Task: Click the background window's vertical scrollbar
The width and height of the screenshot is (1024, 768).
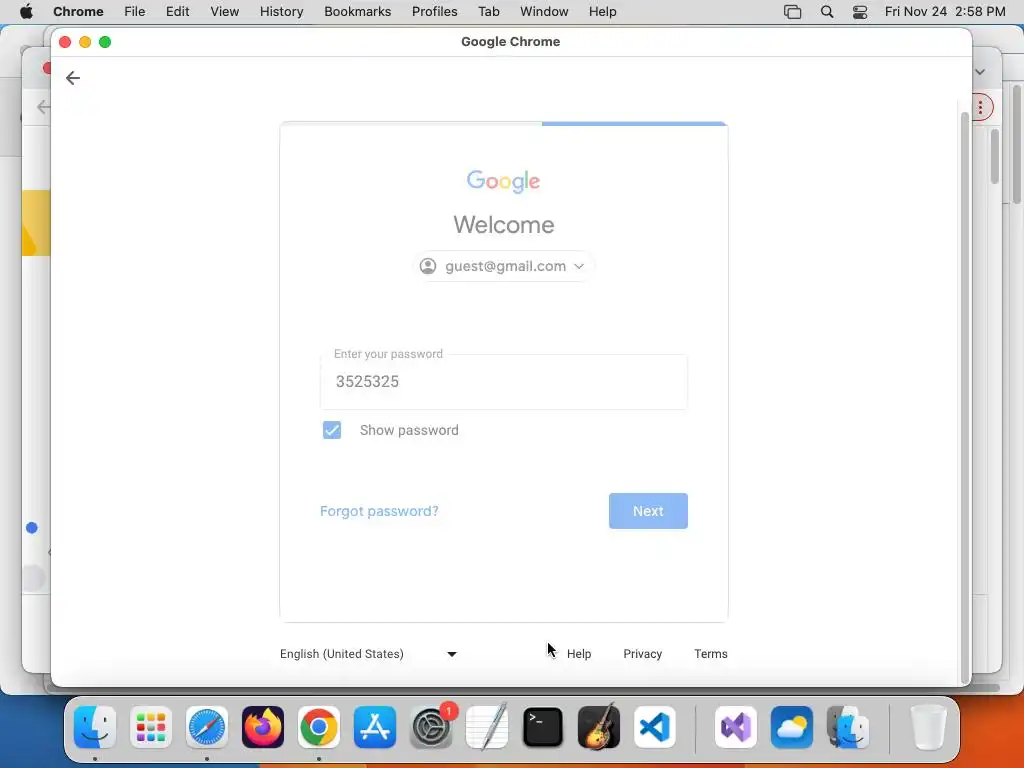Action: [995, 157]
